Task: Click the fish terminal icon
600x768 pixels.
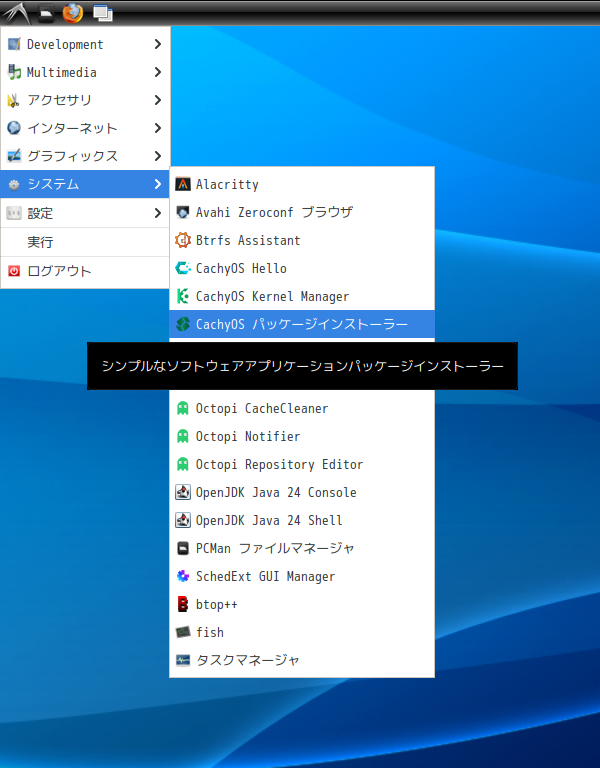Action: point(183,632)
